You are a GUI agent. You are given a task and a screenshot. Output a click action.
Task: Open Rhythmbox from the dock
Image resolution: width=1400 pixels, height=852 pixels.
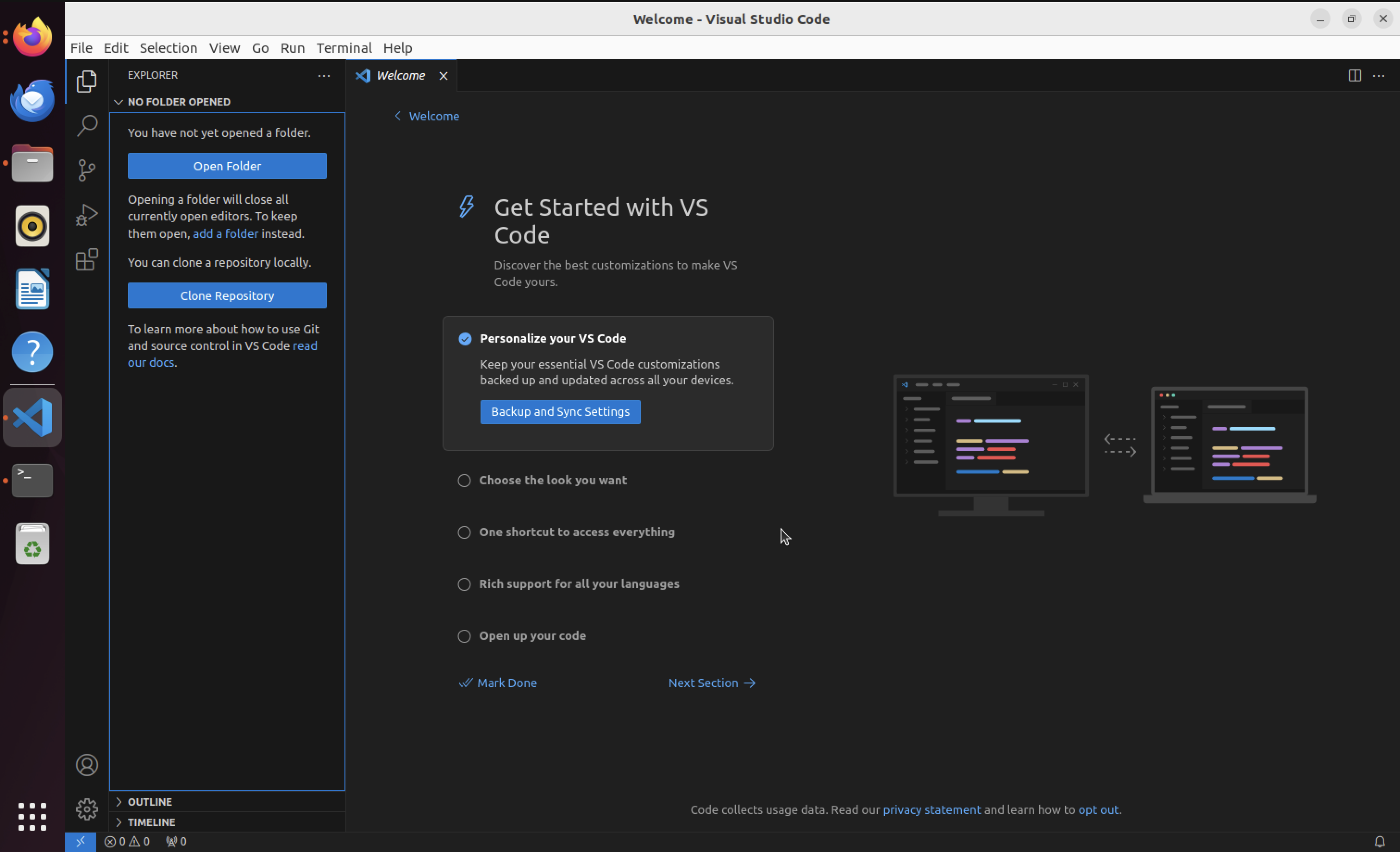(x=32, y=226)
